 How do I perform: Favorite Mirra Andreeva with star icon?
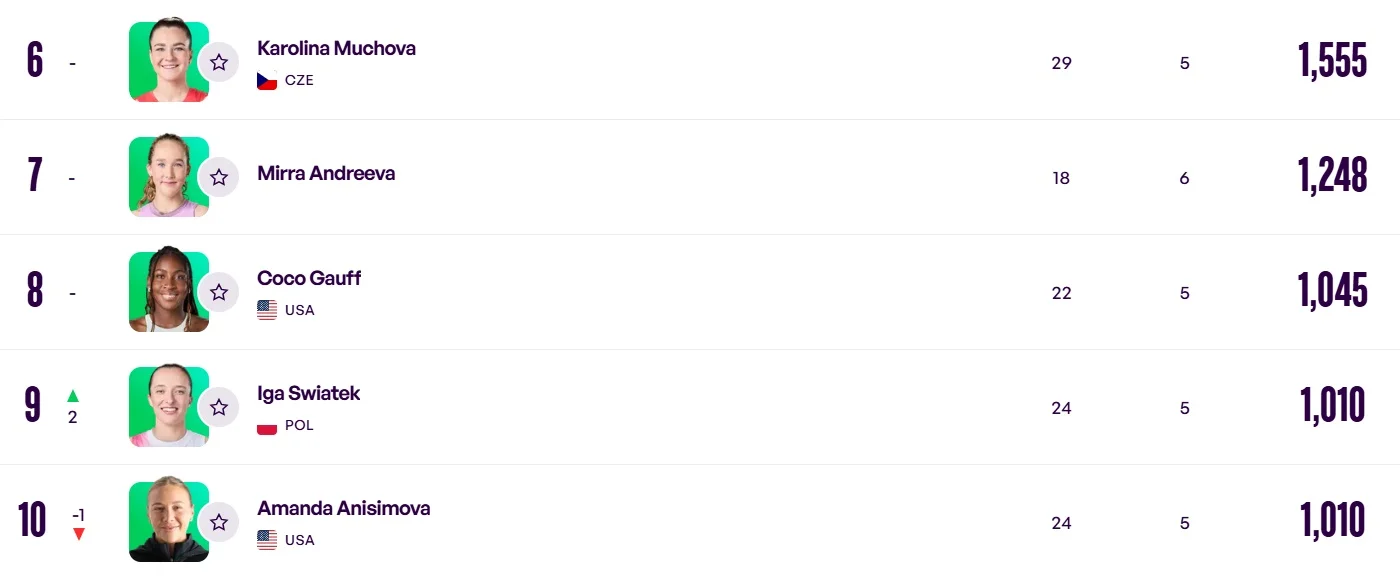(218, 177)
